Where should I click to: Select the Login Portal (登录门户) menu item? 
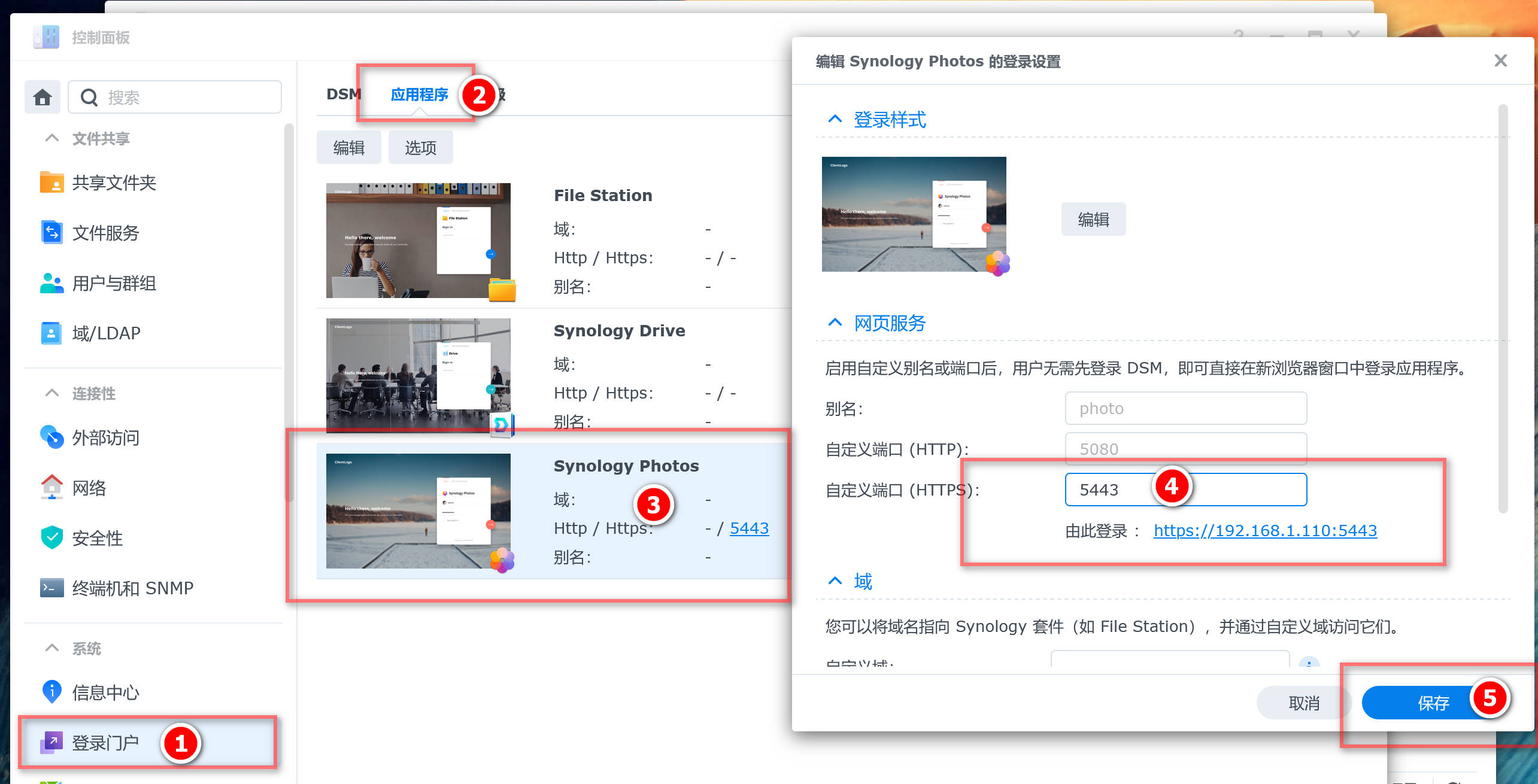tap(105, 743)
